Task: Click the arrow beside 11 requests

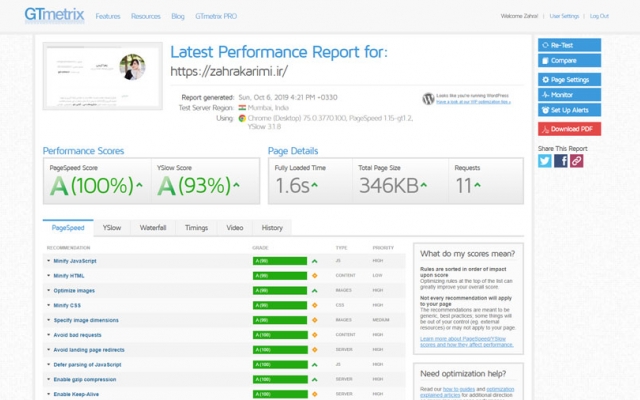Action: pos(477,185)
